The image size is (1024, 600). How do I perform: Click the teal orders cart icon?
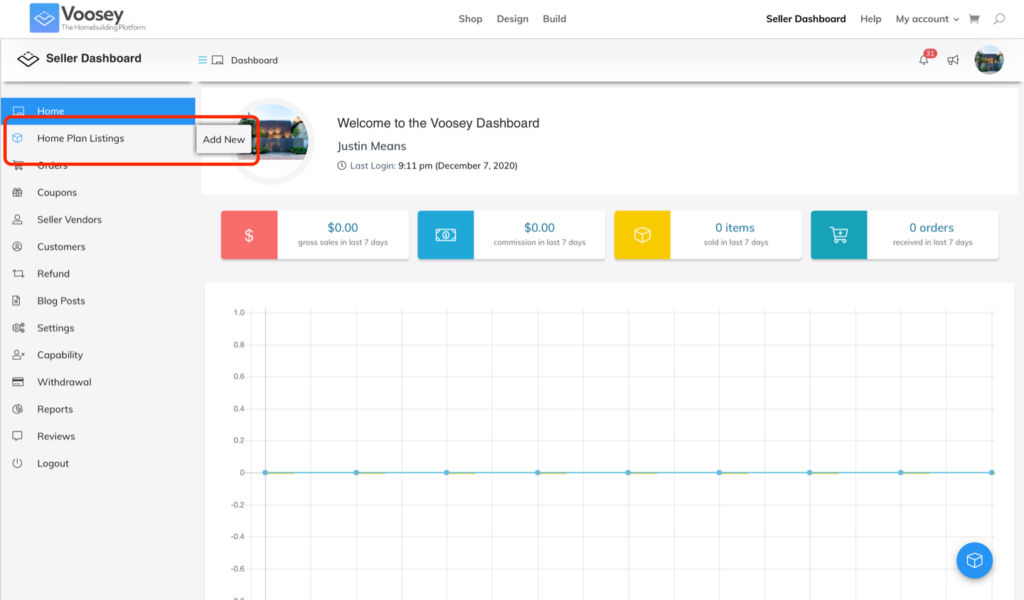(x=839, y=235)
